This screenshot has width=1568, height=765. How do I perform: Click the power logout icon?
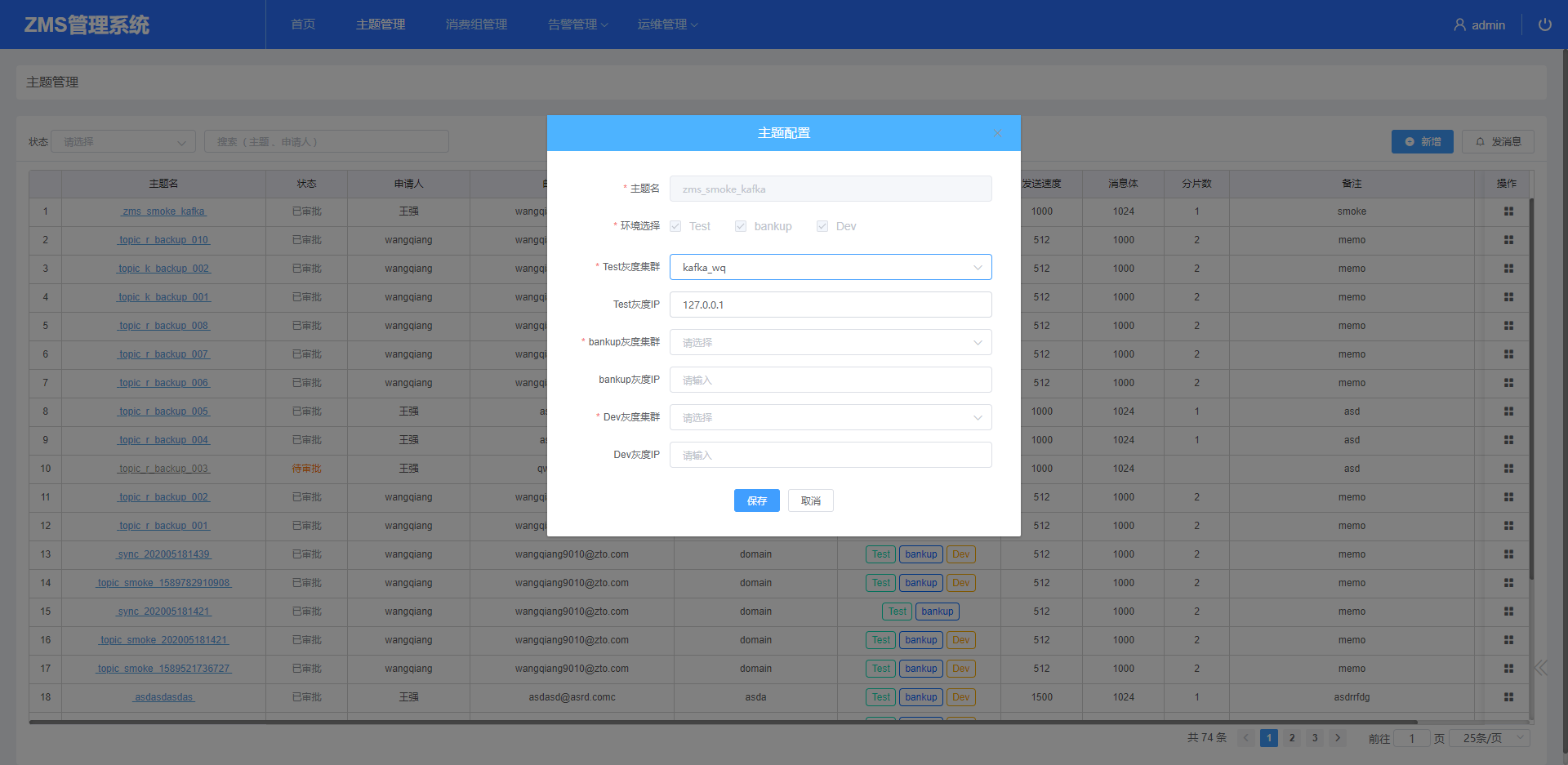tap(1544, 24)
